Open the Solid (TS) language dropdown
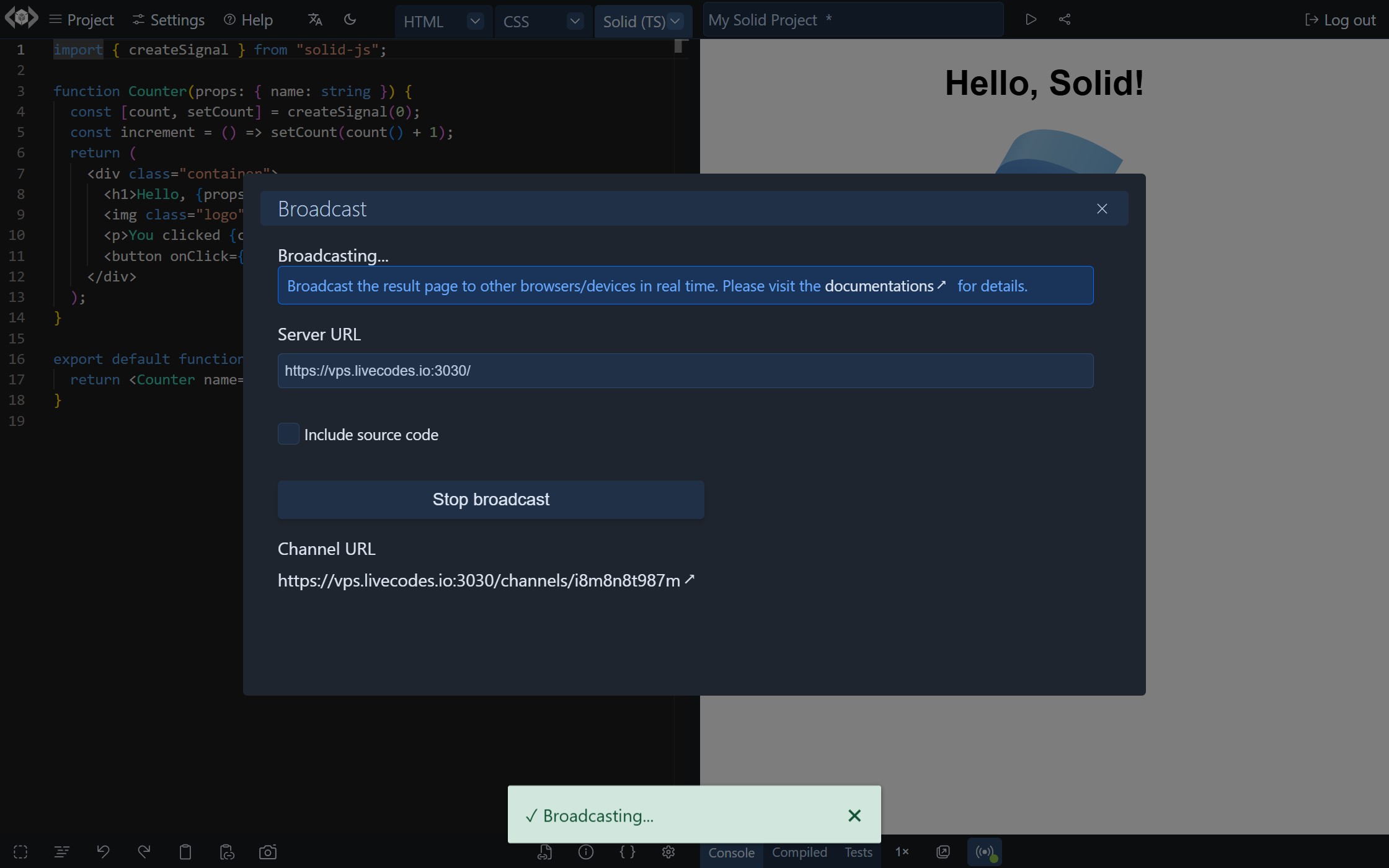The image size is (1389, 868). click(675, 20)
